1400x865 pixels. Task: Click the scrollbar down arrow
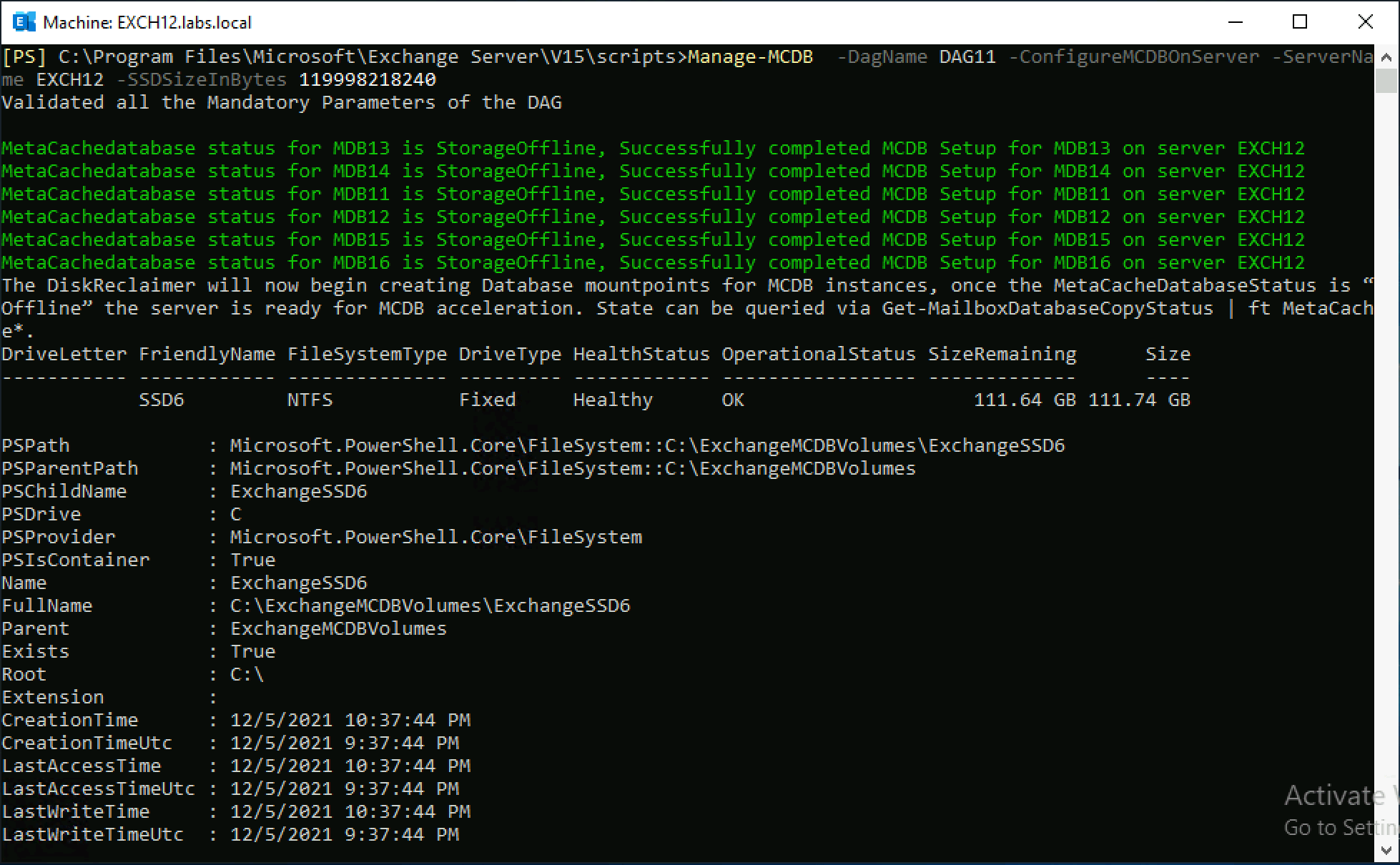coord(1387,851)
